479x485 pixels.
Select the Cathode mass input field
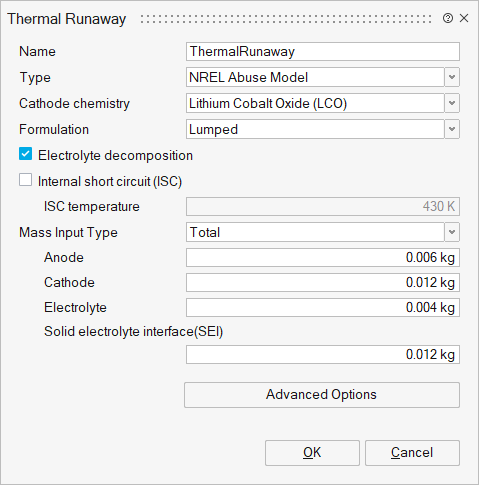tap(323, 282)
